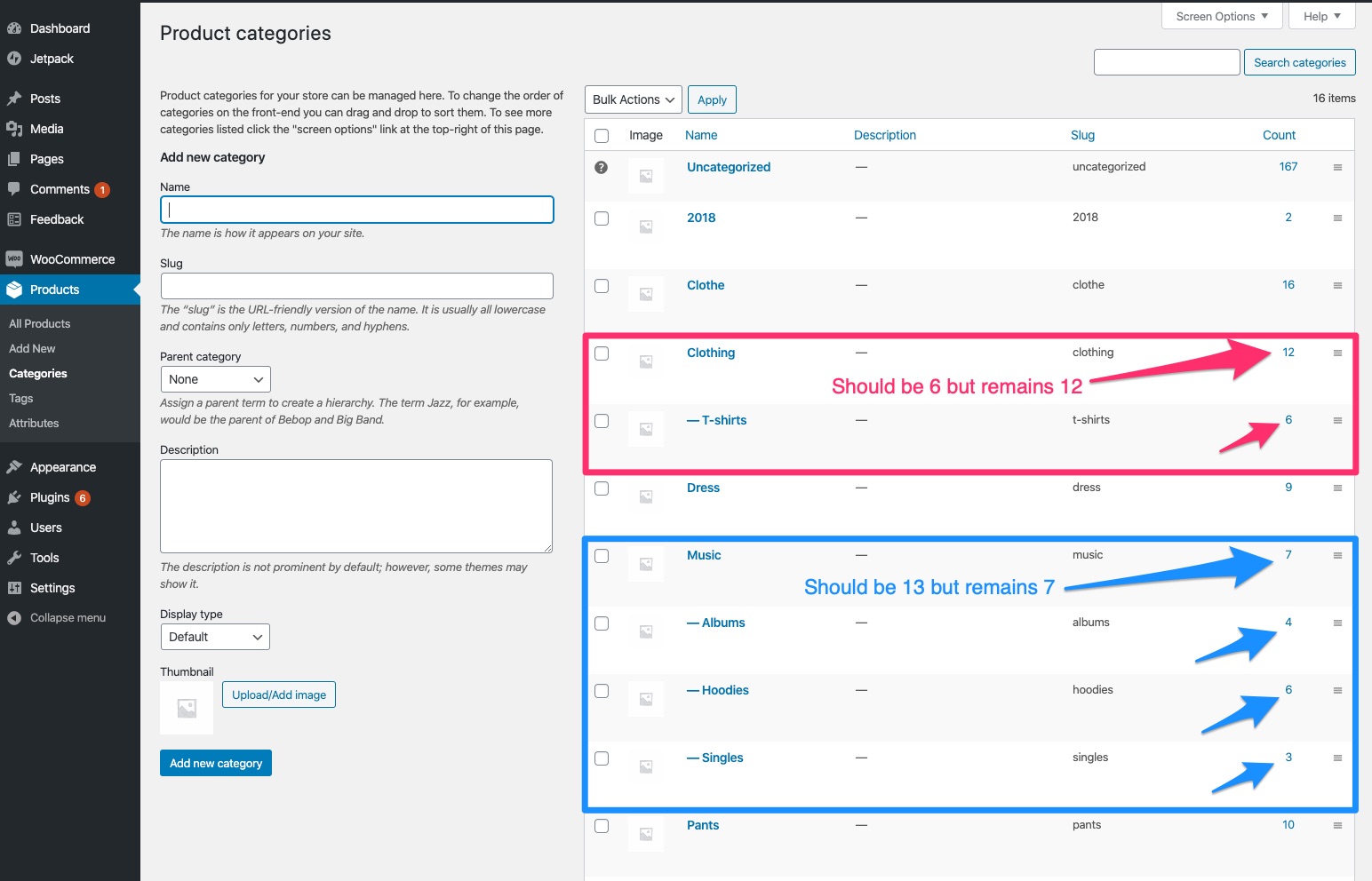
Task: Open Uncategorized product count 167
Action: click(1288, 166)
